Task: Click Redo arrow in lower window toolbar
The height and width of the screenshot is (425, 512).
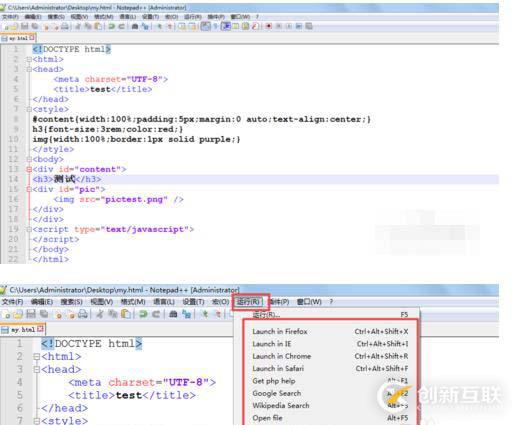Action: 156,314
